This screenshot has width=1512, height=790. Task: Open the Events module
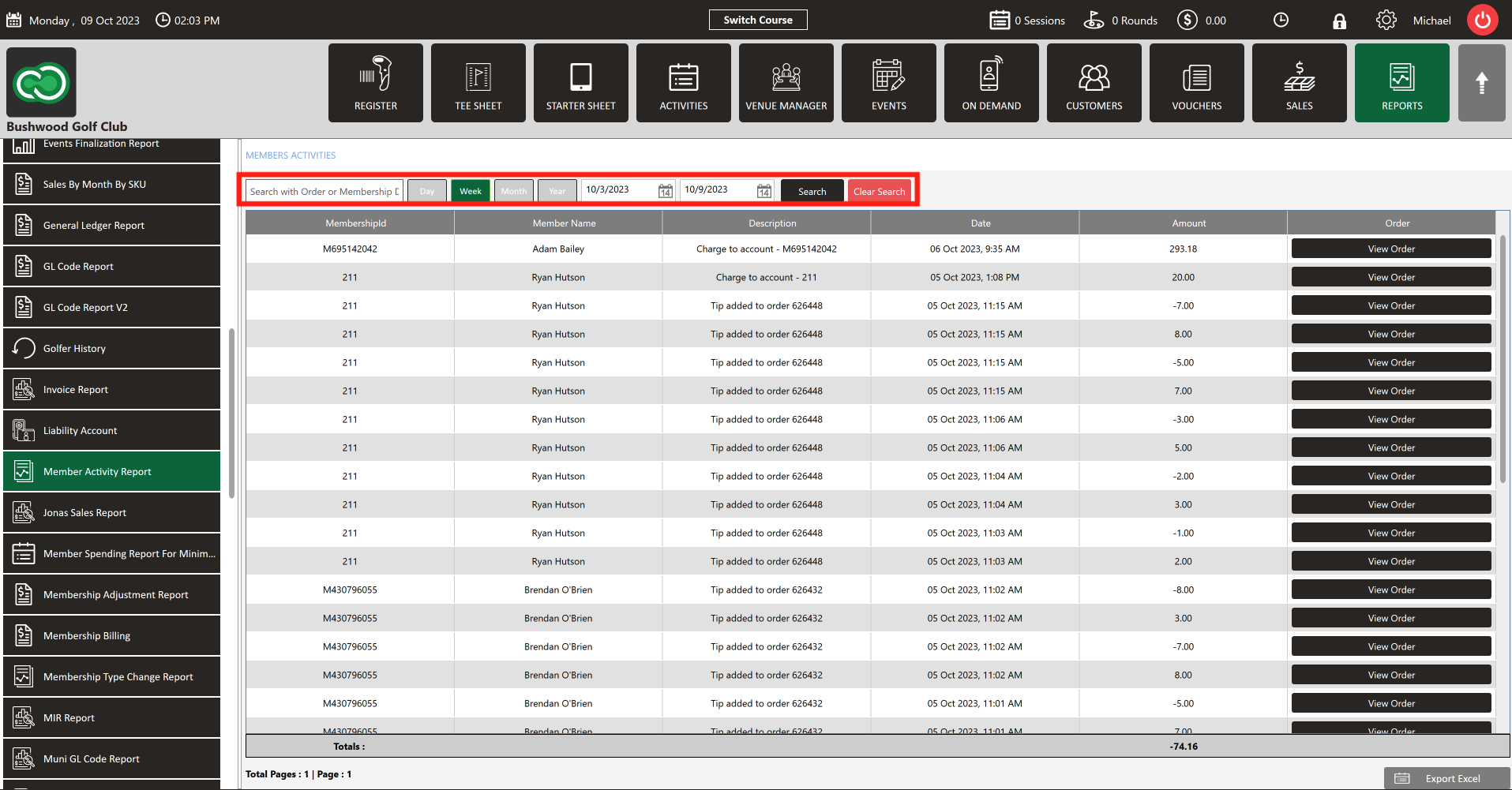tap(889, 83)
